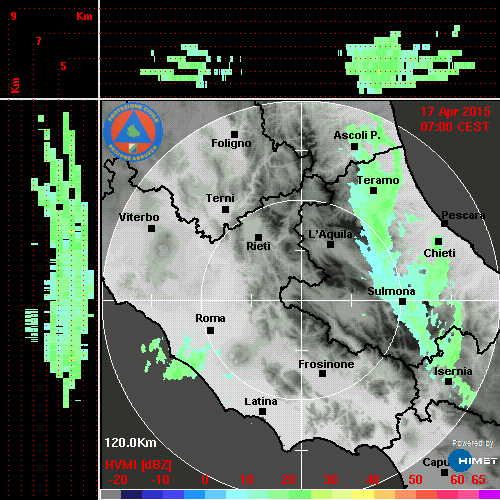Click the '20' dBZ scale value

pyautogui.click(x=288, y=480)
